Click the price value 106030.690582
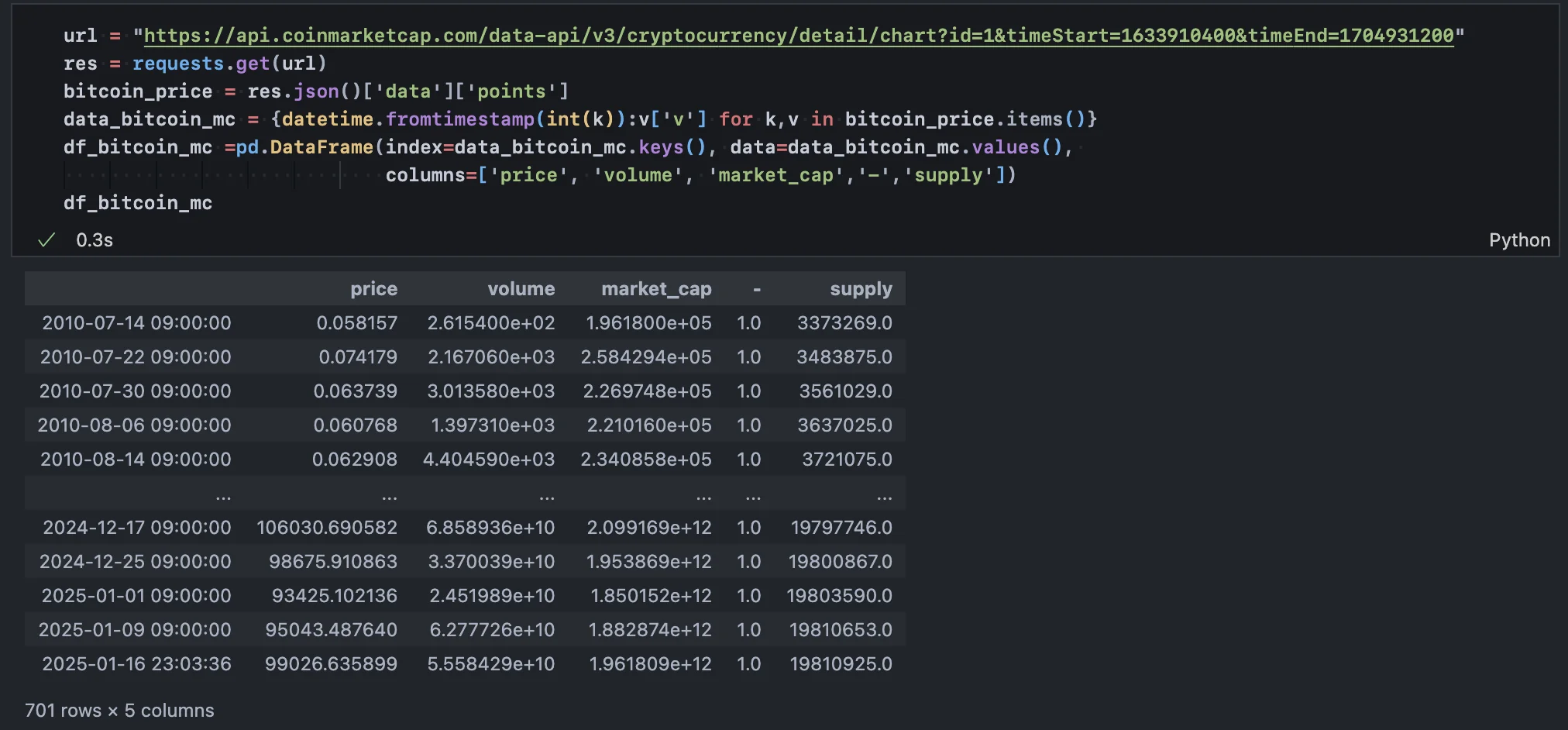Image resolution: width=1568 pixels, height=730 pixels. click(327, 528)
